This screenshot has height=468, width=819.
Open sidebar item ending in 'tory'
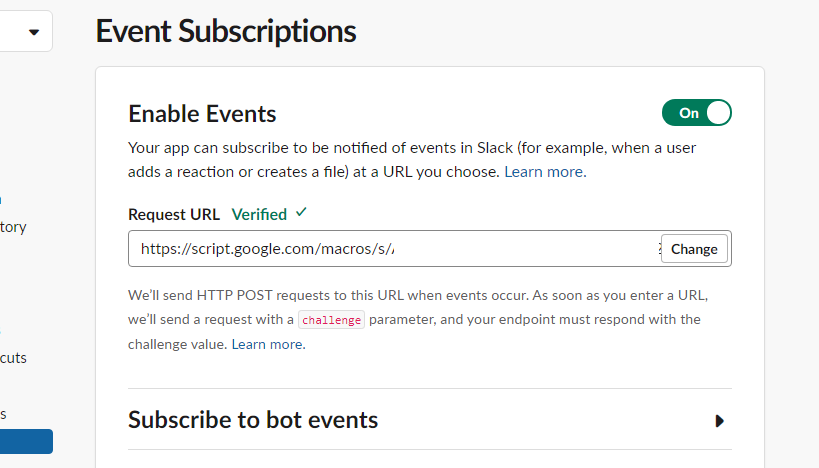13,227
